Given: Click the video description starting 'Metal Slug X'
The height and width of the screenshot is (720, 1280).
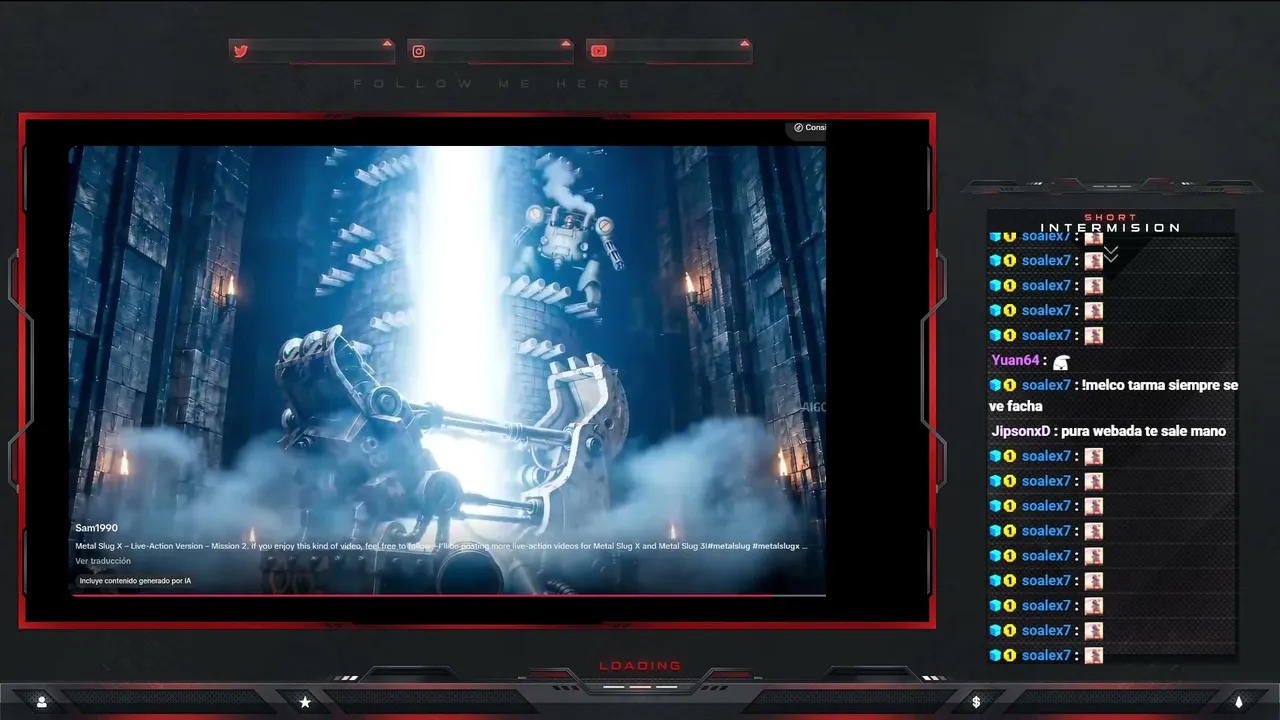Looking at the screenshot, I should (x=441, y=546).
